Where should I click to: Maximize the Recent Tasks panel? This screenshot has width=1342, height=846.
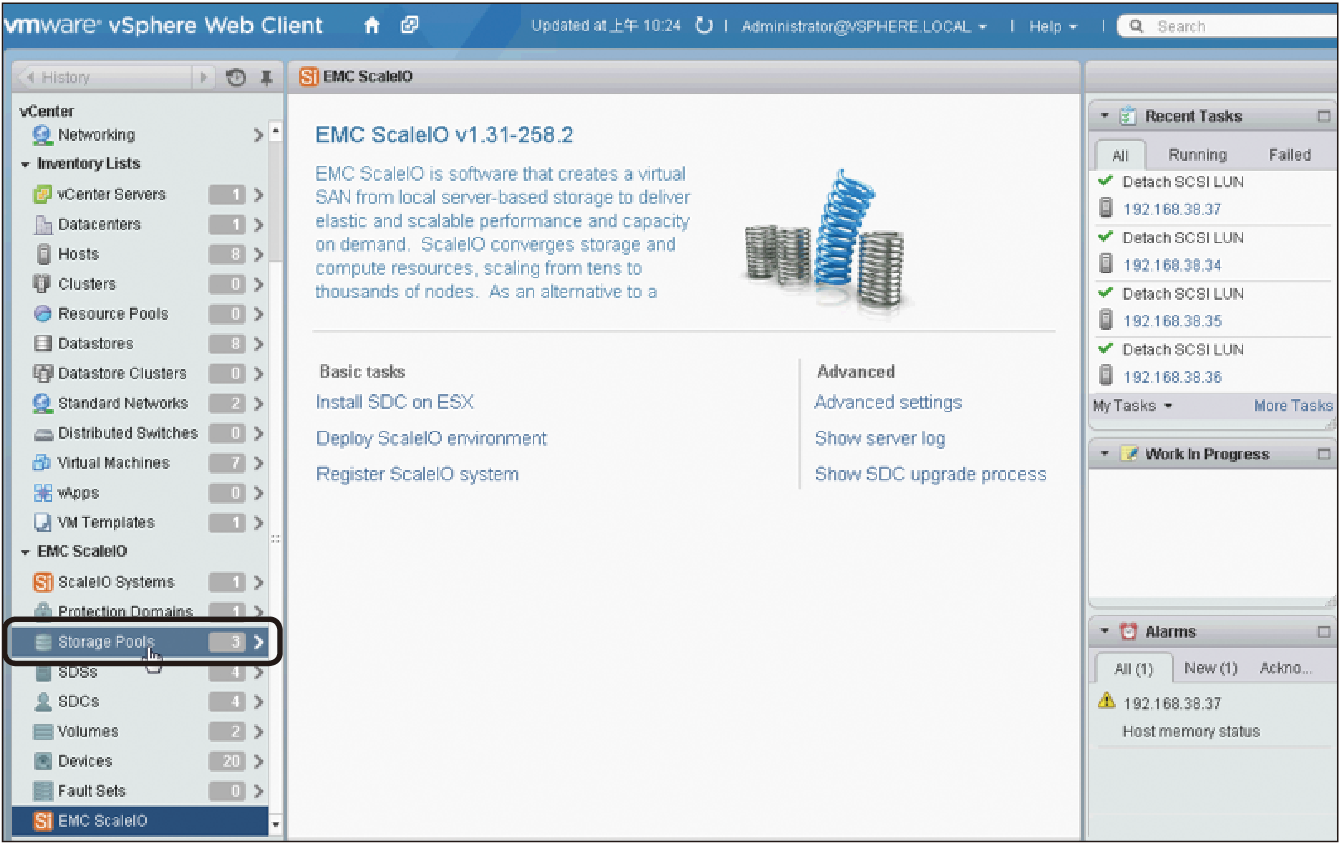1324,117
